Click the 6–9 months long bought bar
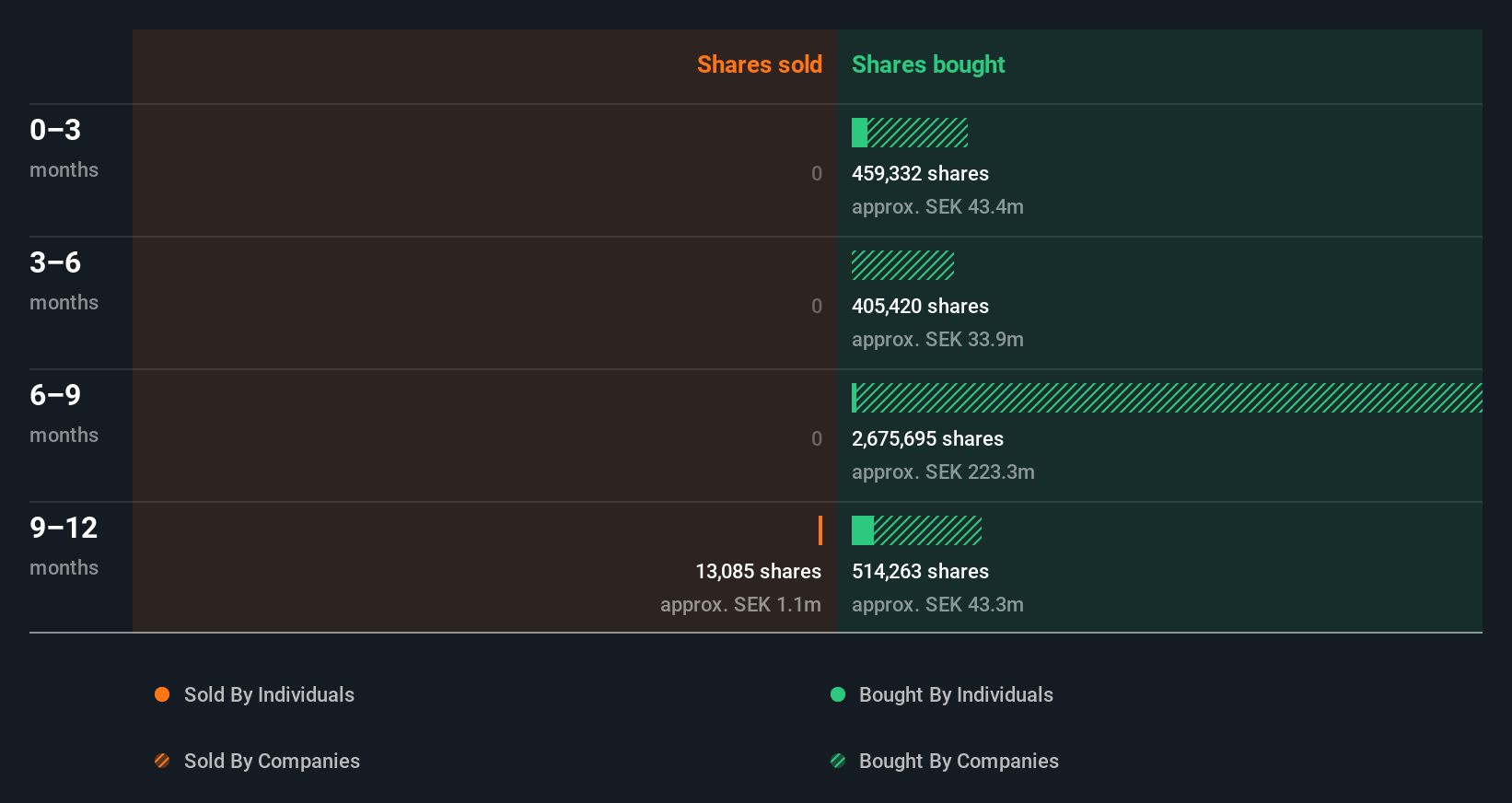Screen dimensions: 1512x803 point(1167,398)
